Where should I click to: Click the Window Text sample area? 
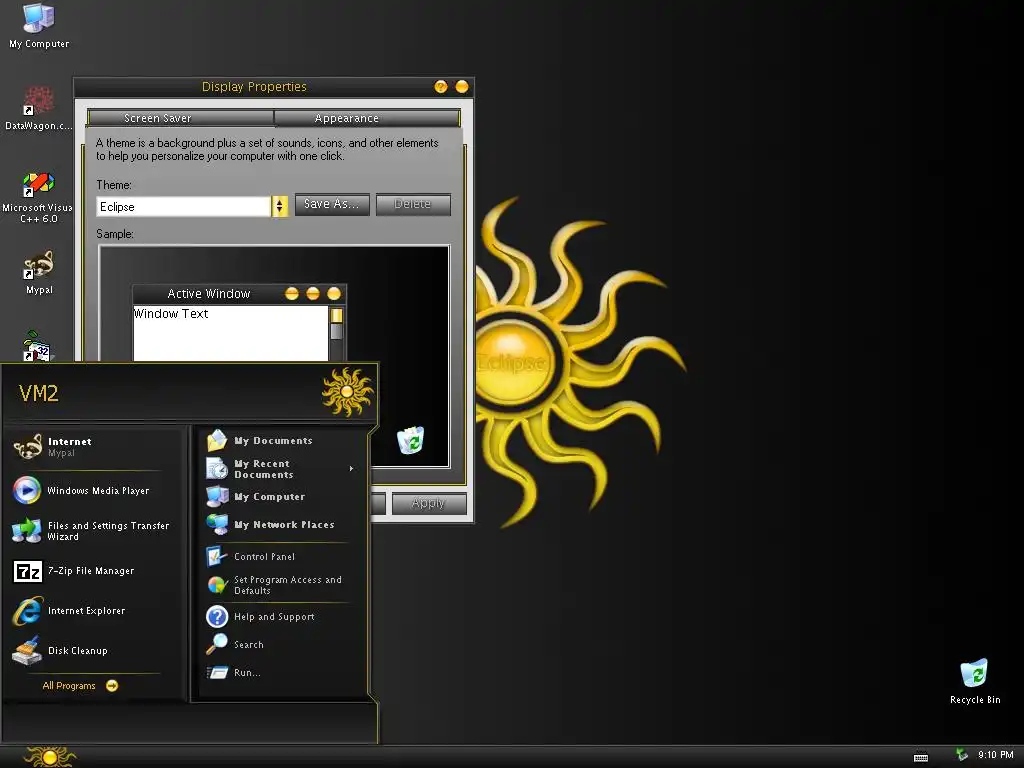point(230,333)
